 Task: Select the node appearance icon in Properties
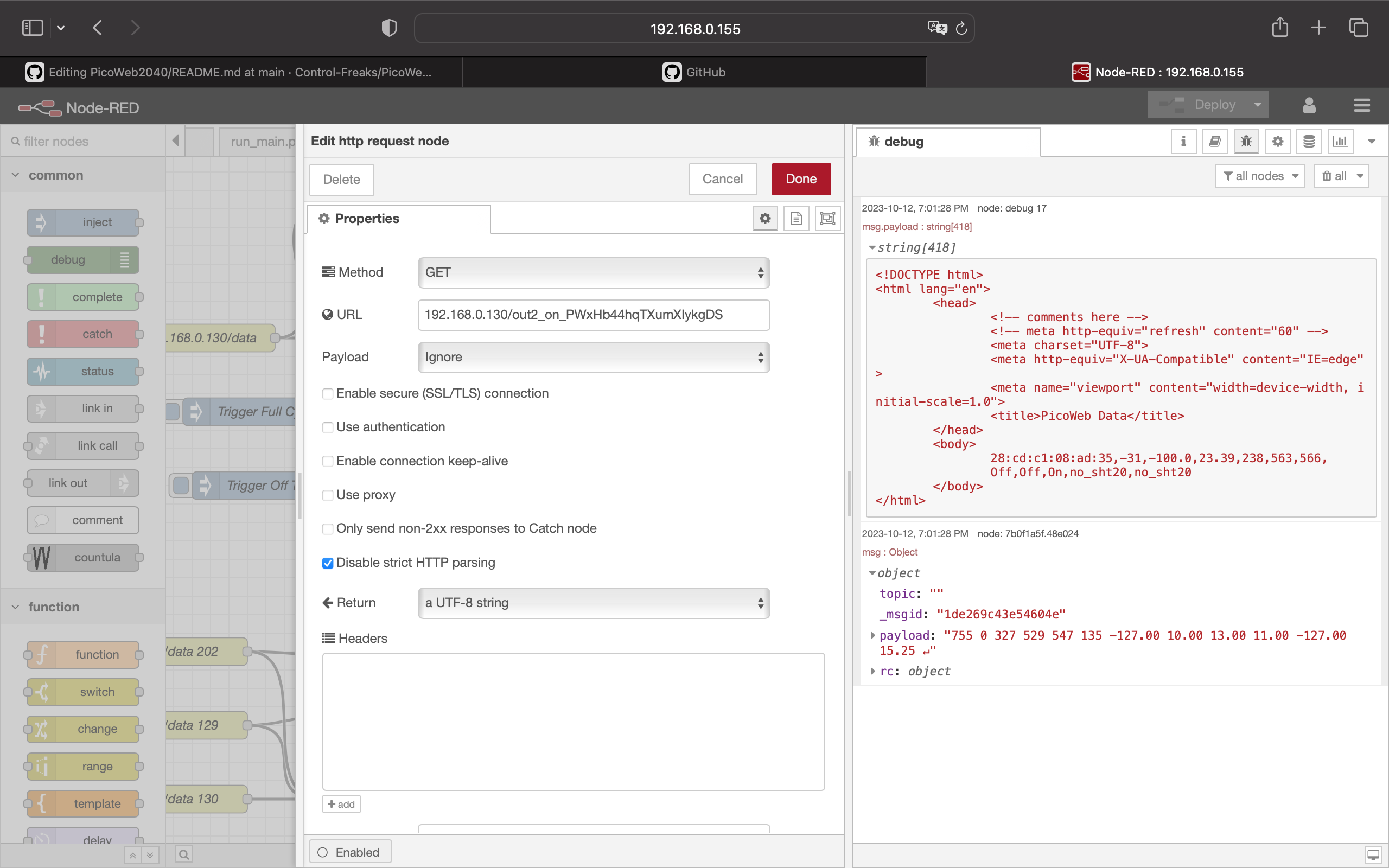point(826,218)
